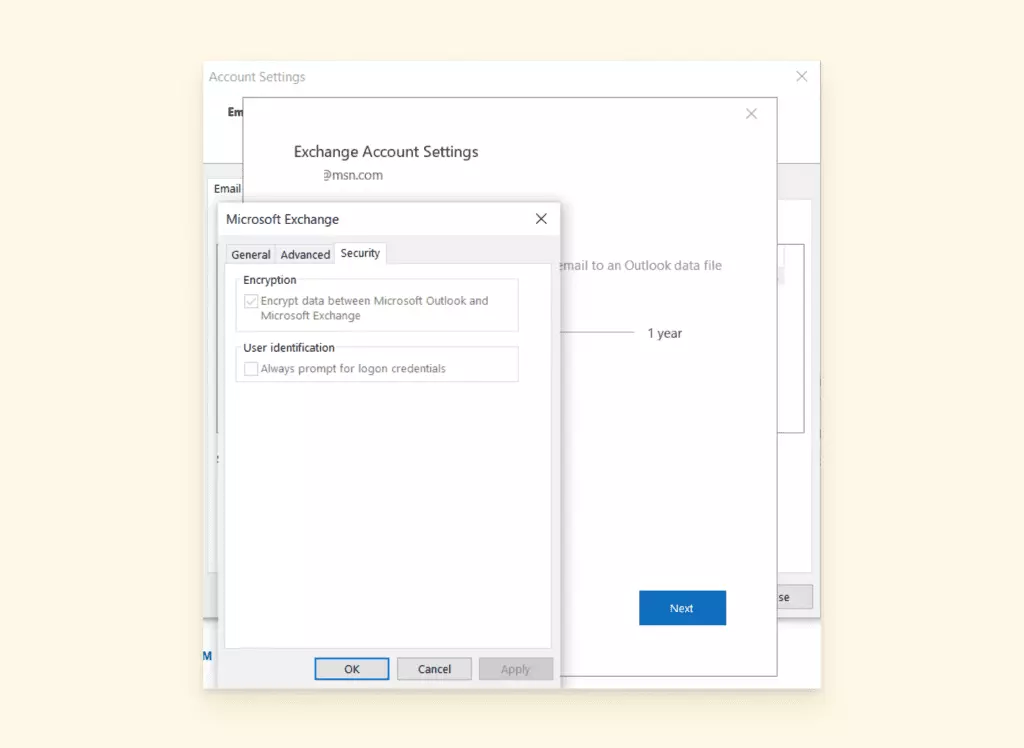Click the 1 year slider value label
This screenshot has width=1024, height=748.
pyautogui.click(x=664, y=333)
